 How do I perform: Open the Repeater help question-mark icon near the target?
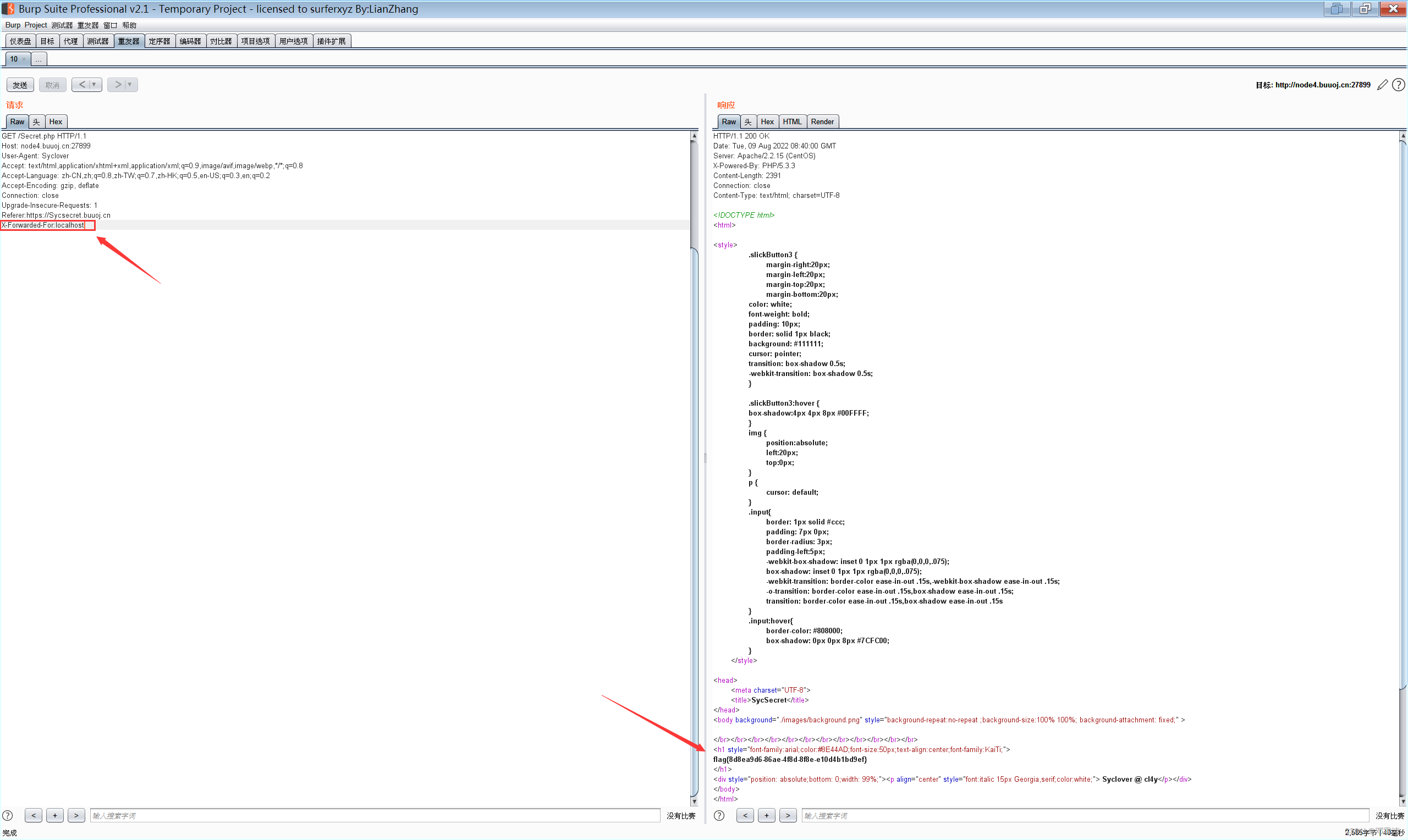coord(1399,84)
